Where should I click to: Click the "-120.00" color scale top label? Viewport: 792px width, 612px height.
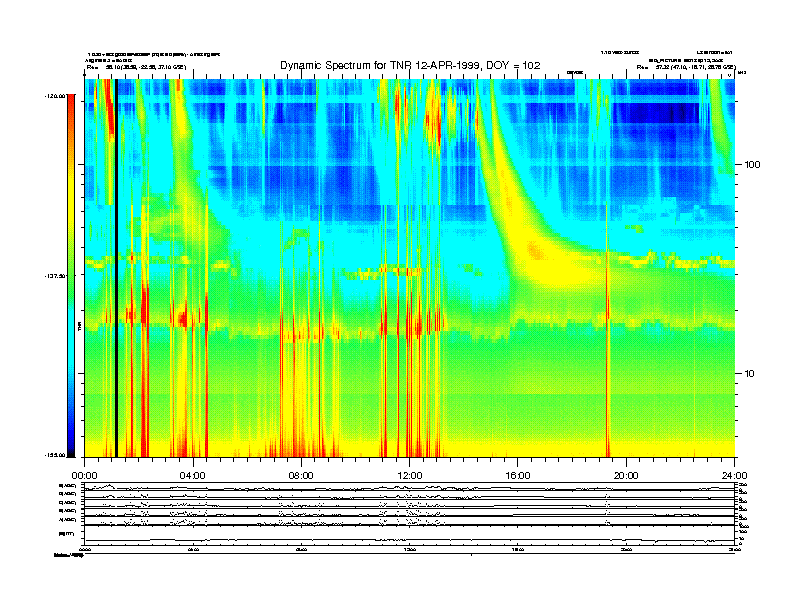tap(56, 95)
